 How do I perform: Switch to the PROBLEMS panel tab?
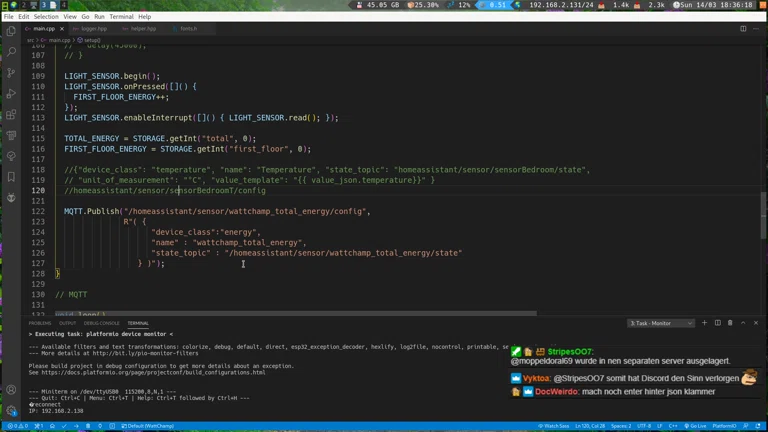[39, 323]
